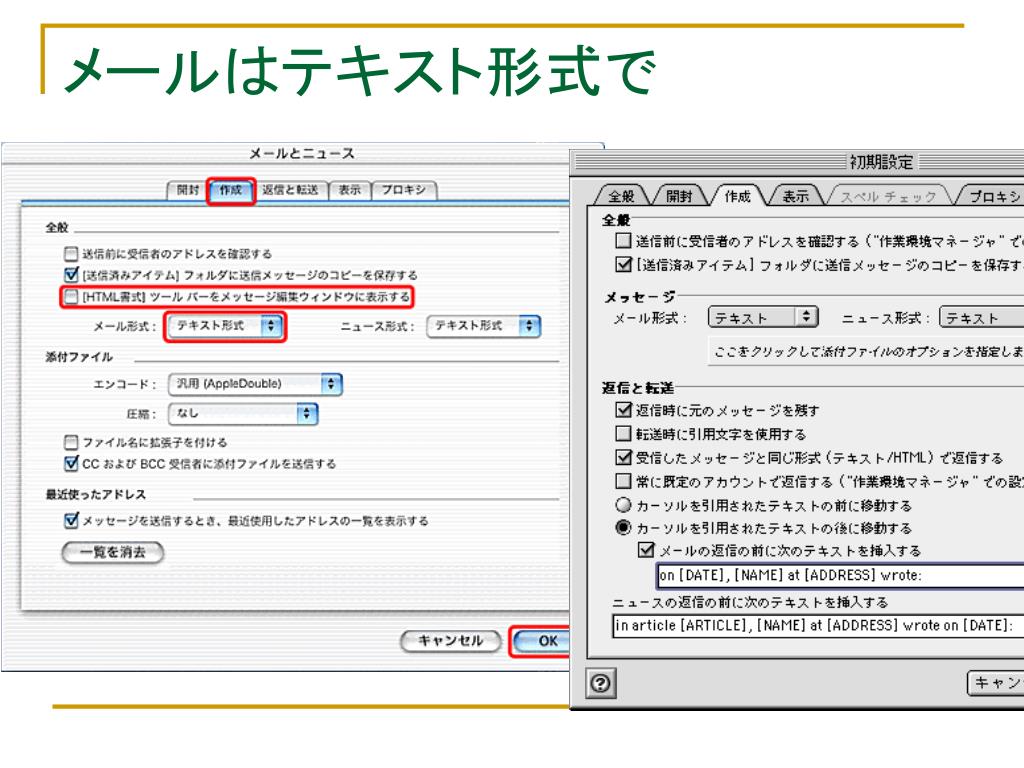The width and height of the screenshot is (1024, 768).
Task: Select カーソルを引用されたテキストの後に移動する radio
Action: coord(624,527)
